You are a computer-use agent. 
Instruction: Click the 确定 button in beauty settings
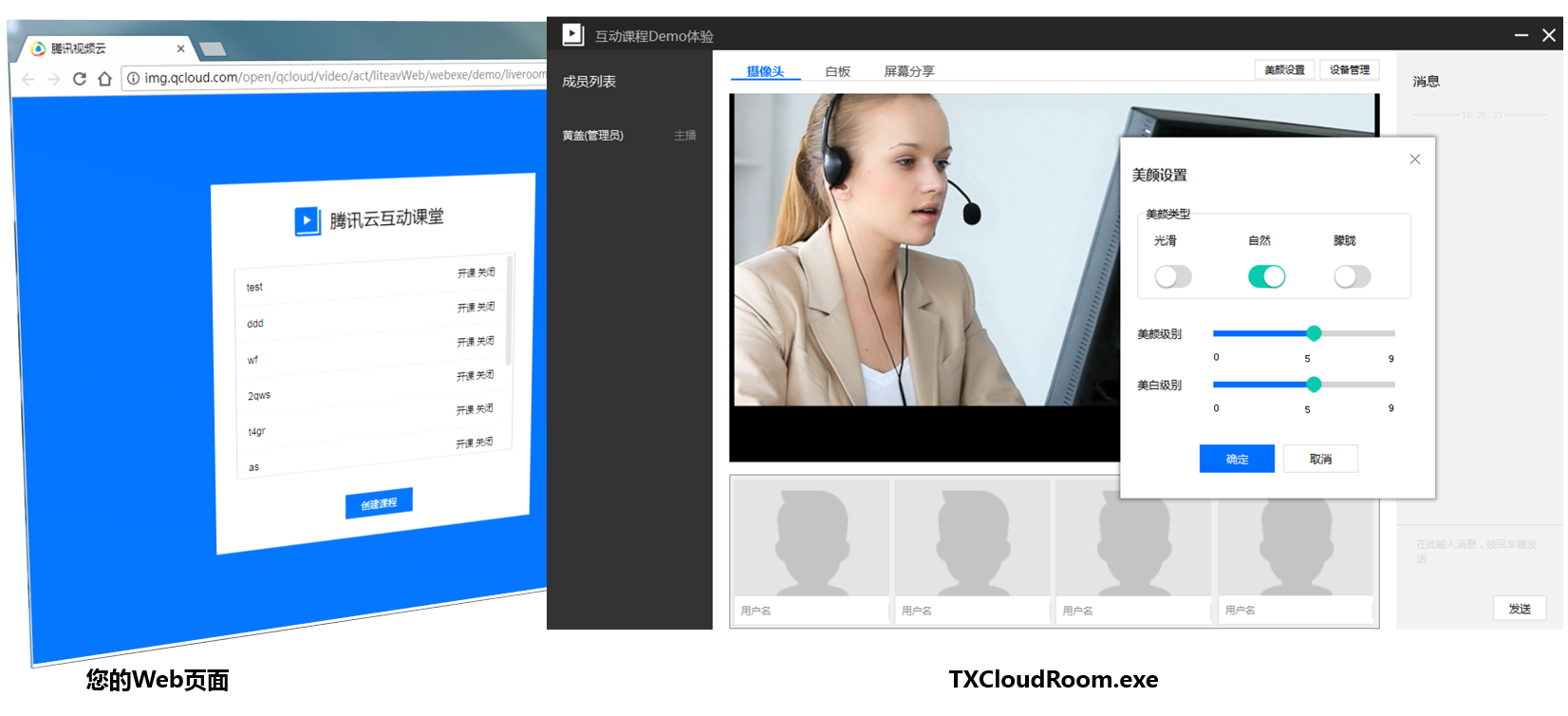pyautogui.click(x=1236, y=459)
